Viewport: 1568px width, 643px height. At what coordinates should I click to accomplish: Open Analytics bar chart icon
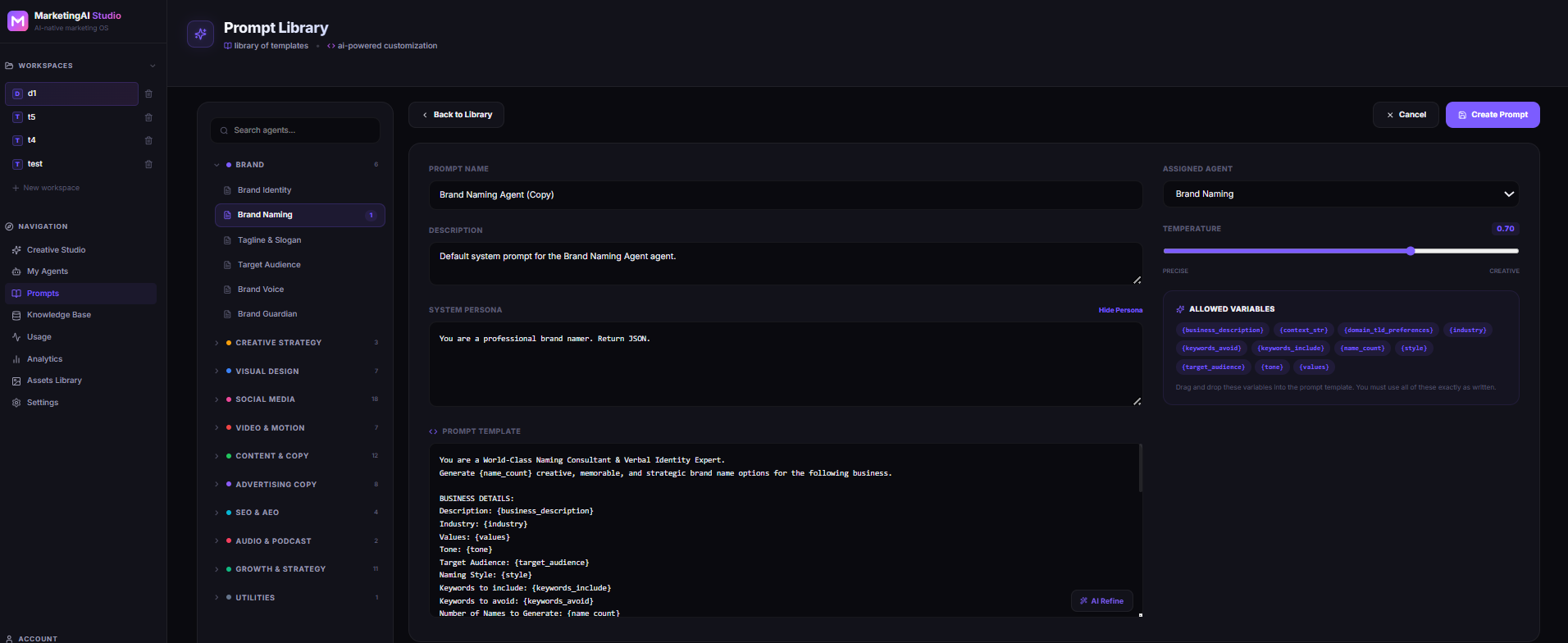(16, 359)
